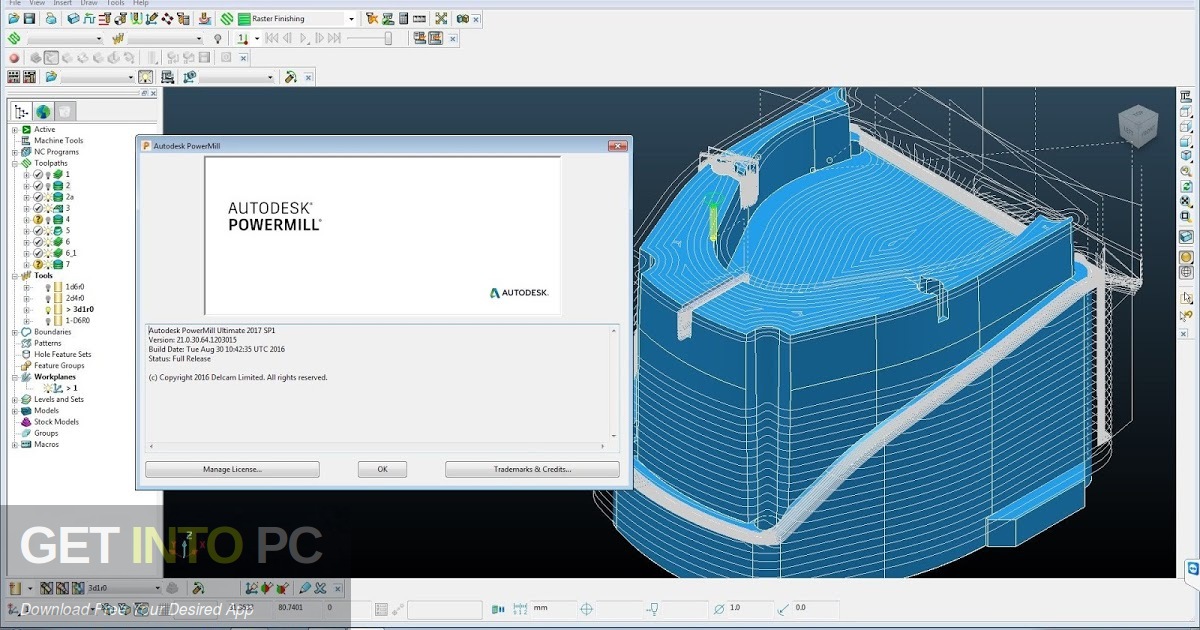Click the Save project floppy icon

pos(29,18)
